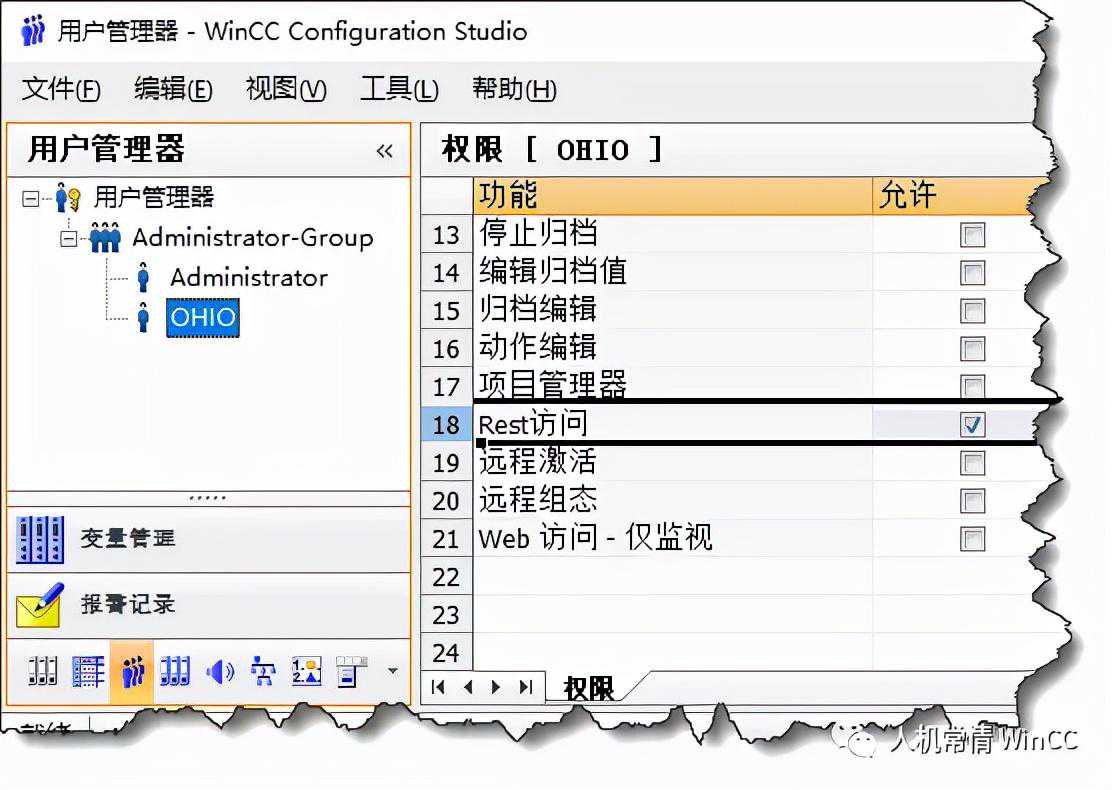
Task: Select the highlighted User Administrator people icon
Action: pos(132,672)
